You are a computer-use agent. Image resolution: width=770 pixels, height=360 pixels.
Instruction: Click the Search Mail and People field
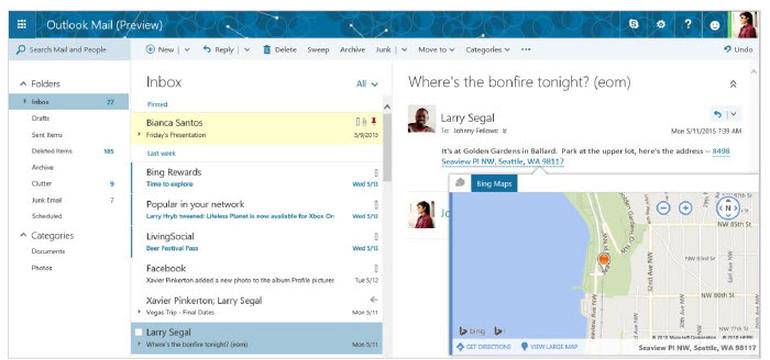(x=69, y=50)
